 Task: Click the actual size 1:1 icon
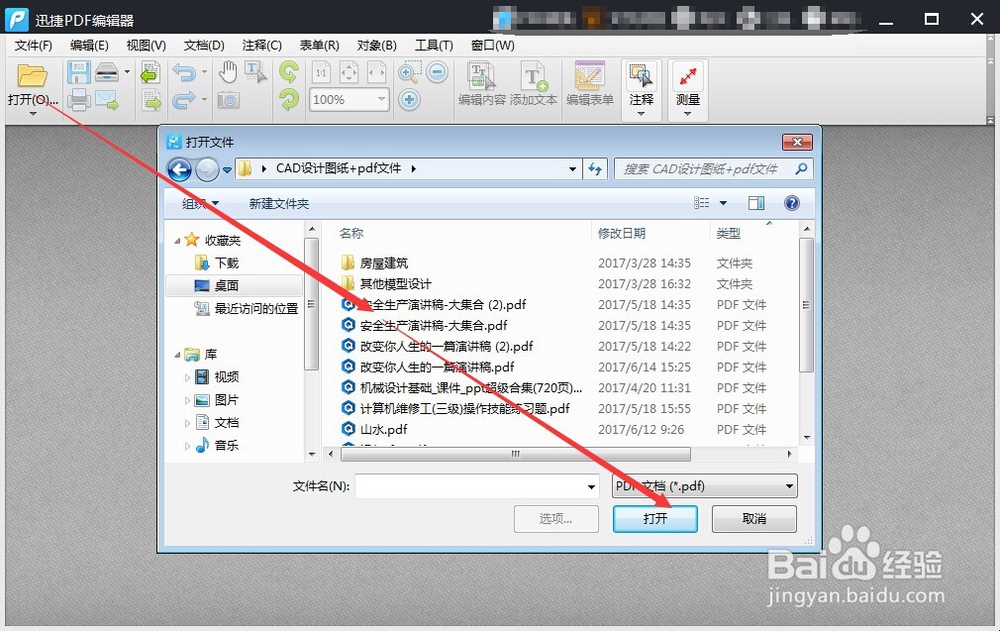click(x=321, y=72)
